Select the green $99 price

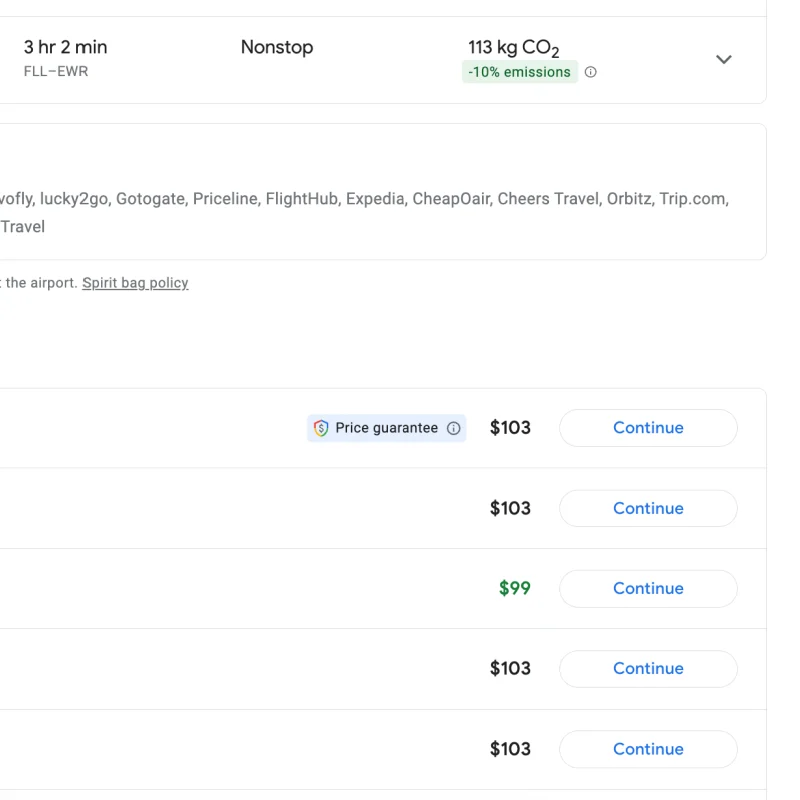514,588
